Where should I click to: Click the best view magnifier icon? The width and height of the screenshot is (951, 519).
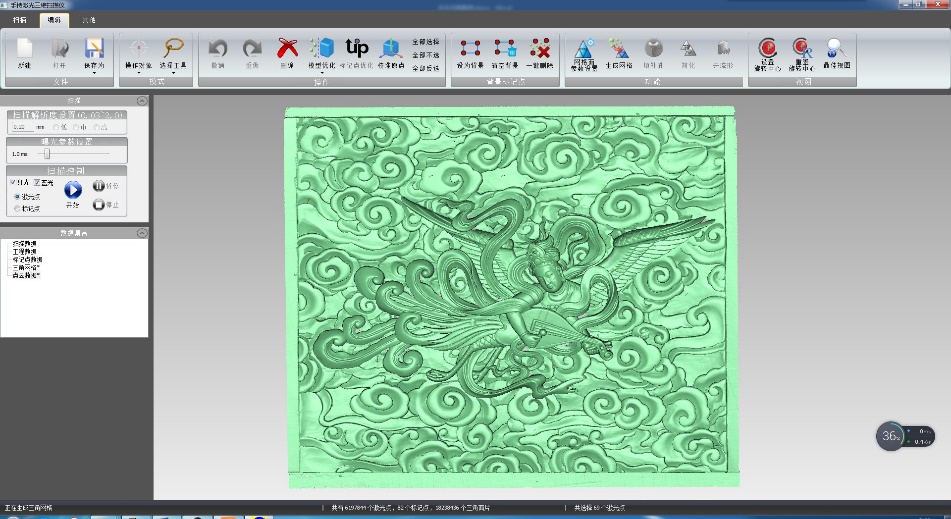coord(836,48)
